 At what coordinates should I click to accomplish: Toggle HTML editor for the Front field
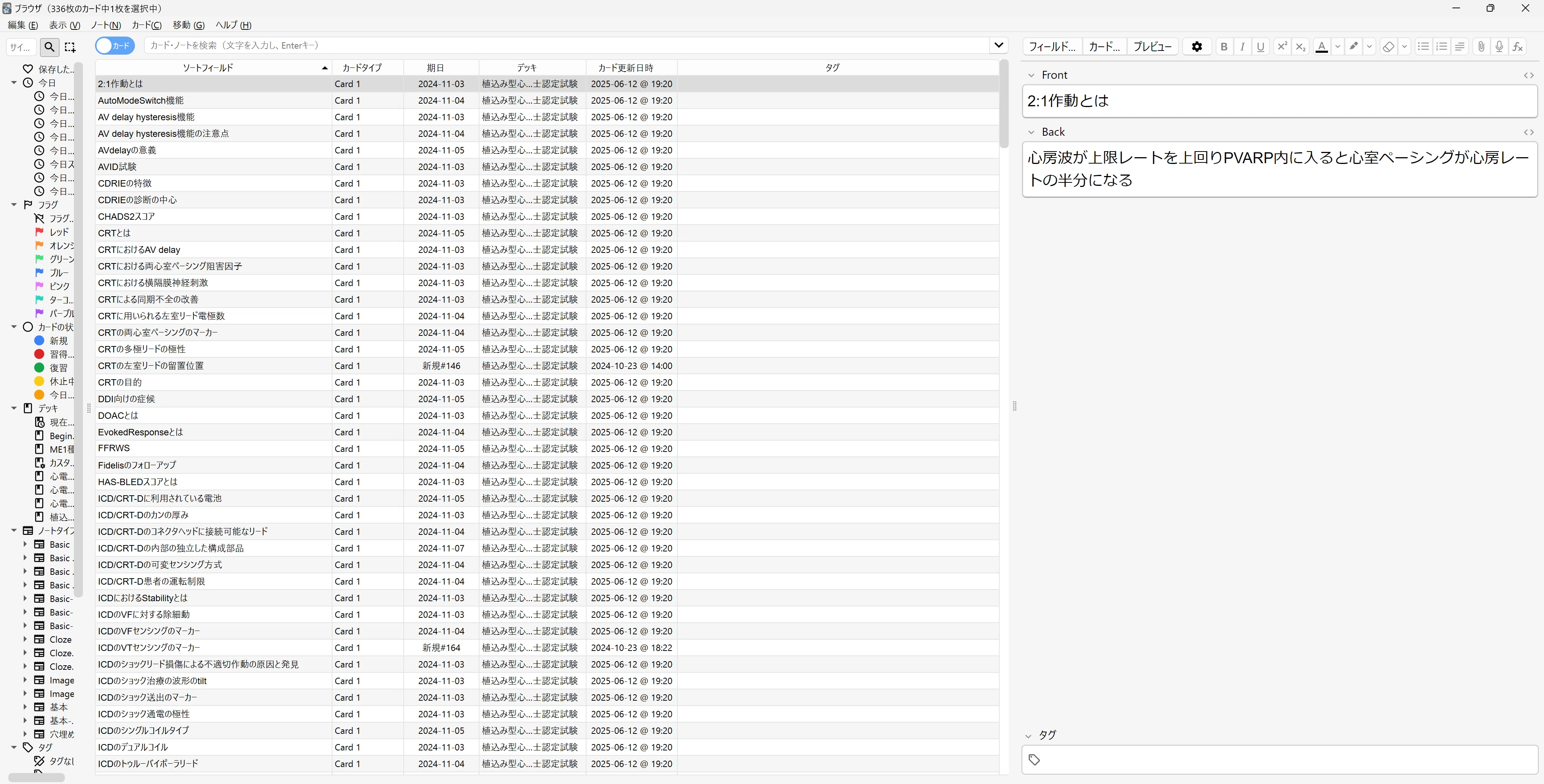[1529, 75]
